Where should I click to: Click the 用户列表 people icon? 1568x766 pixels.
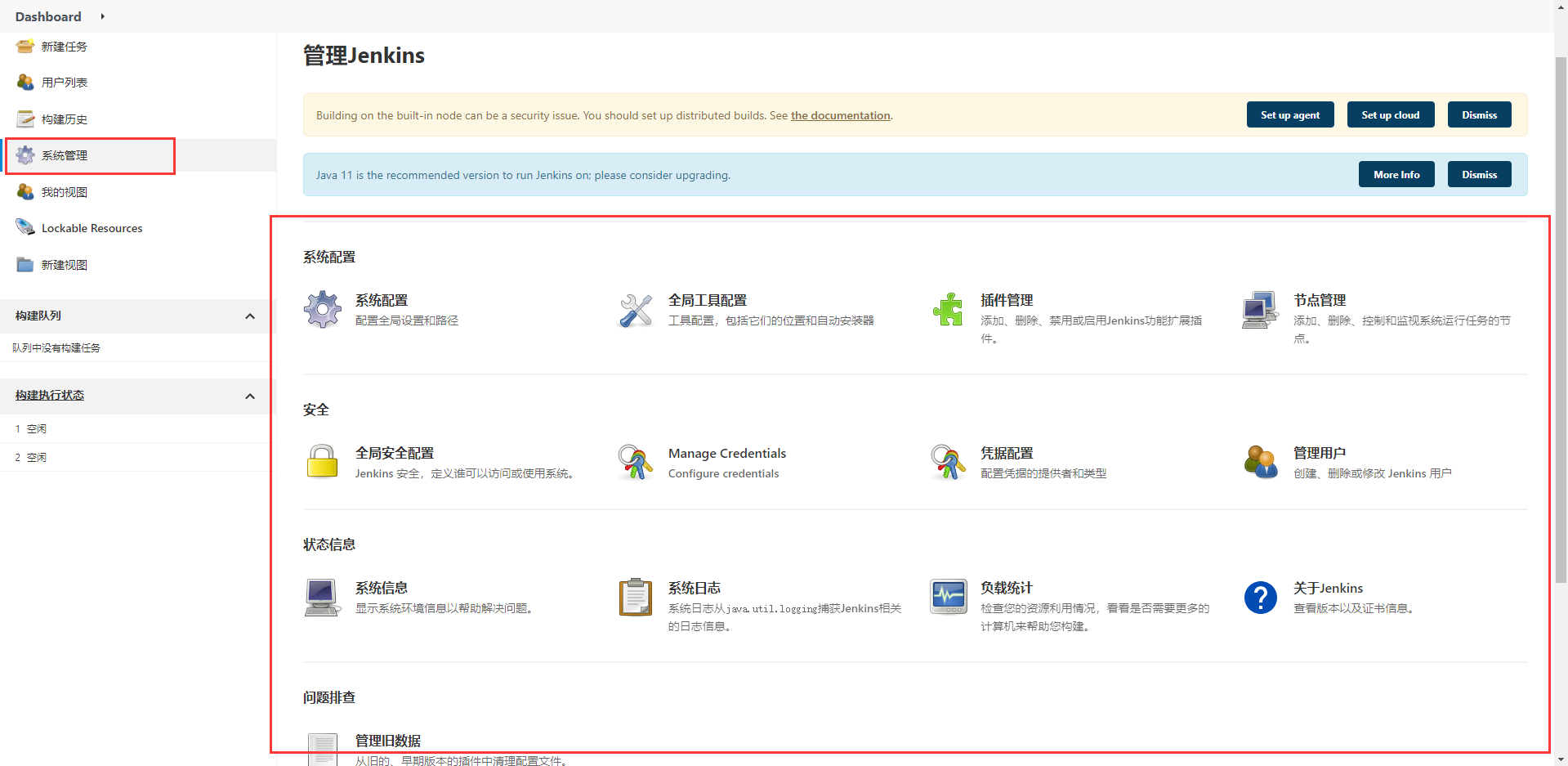coord(25,83)
